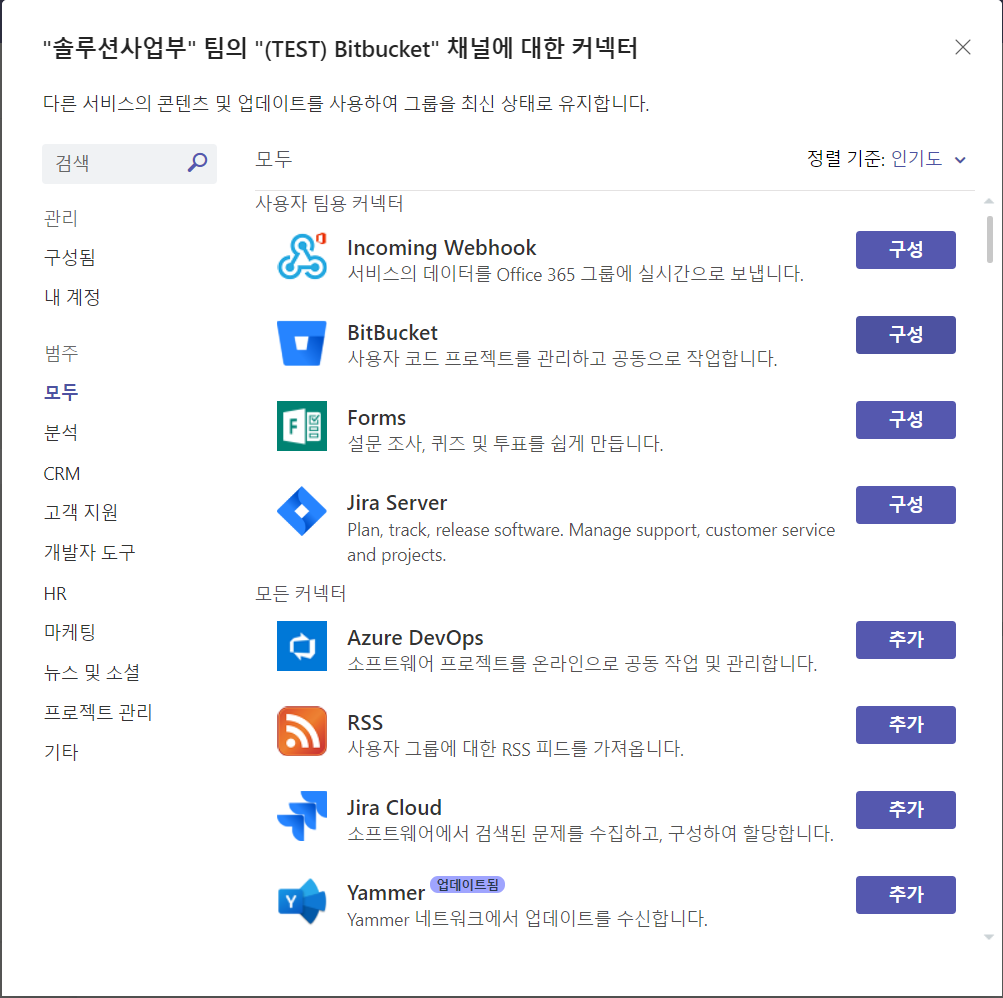Click the Jira Cloud title text
The height and width of the screenshot is (998, 1003).
tap(394, 808)
